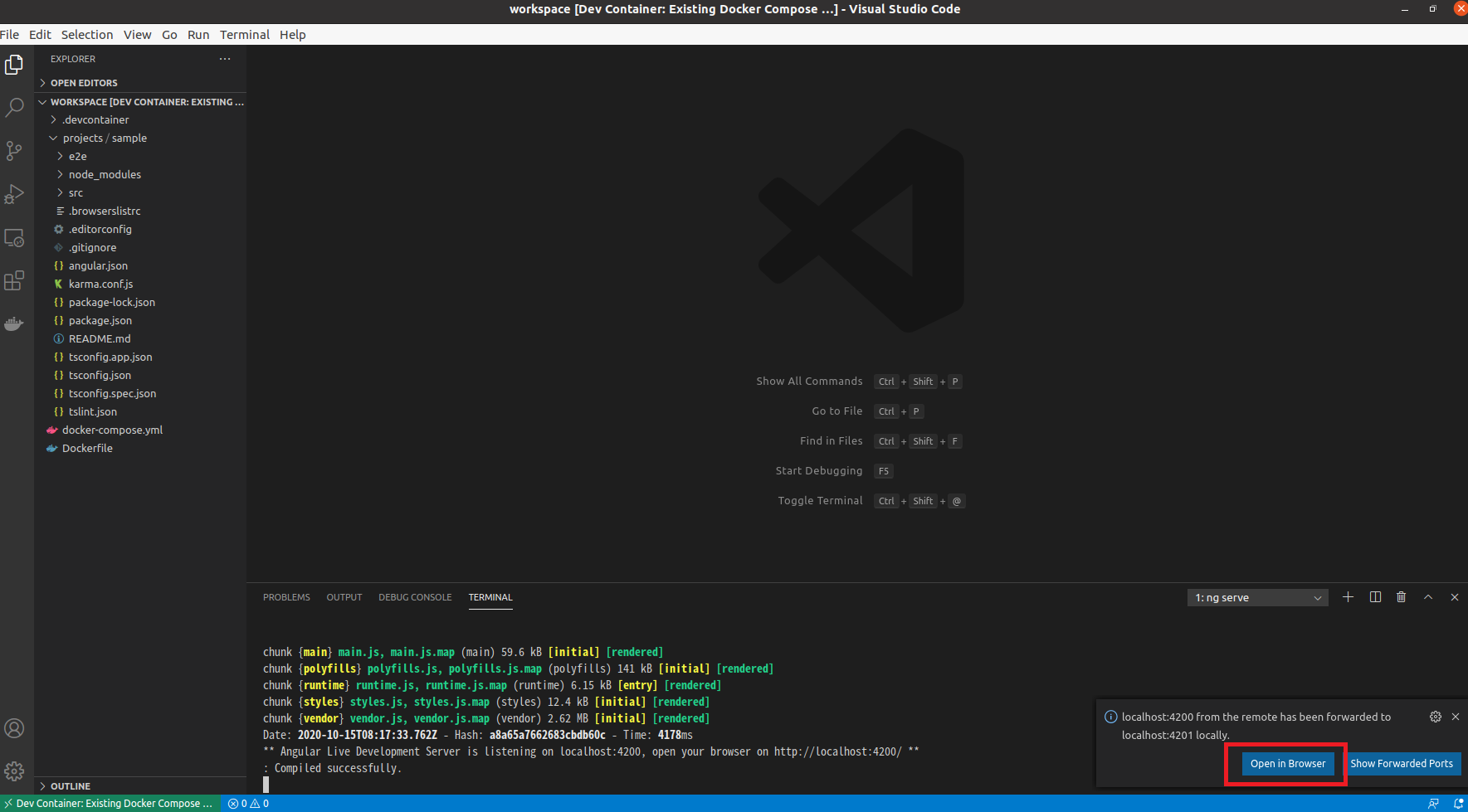
Task: Open the Help menu
Action: (x=293, y=35)
